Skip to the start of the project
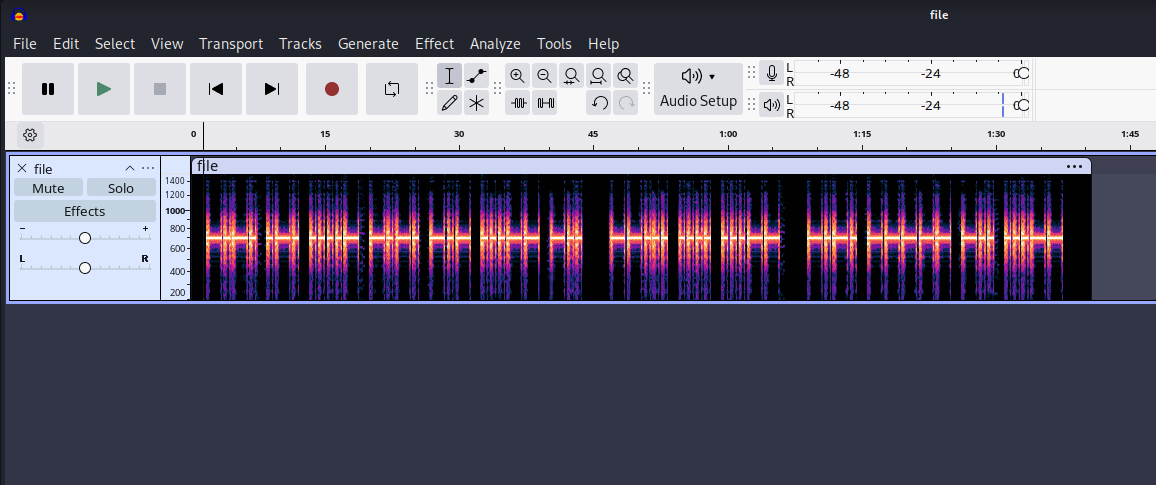 pyautogui.click(x=216, y=89)
